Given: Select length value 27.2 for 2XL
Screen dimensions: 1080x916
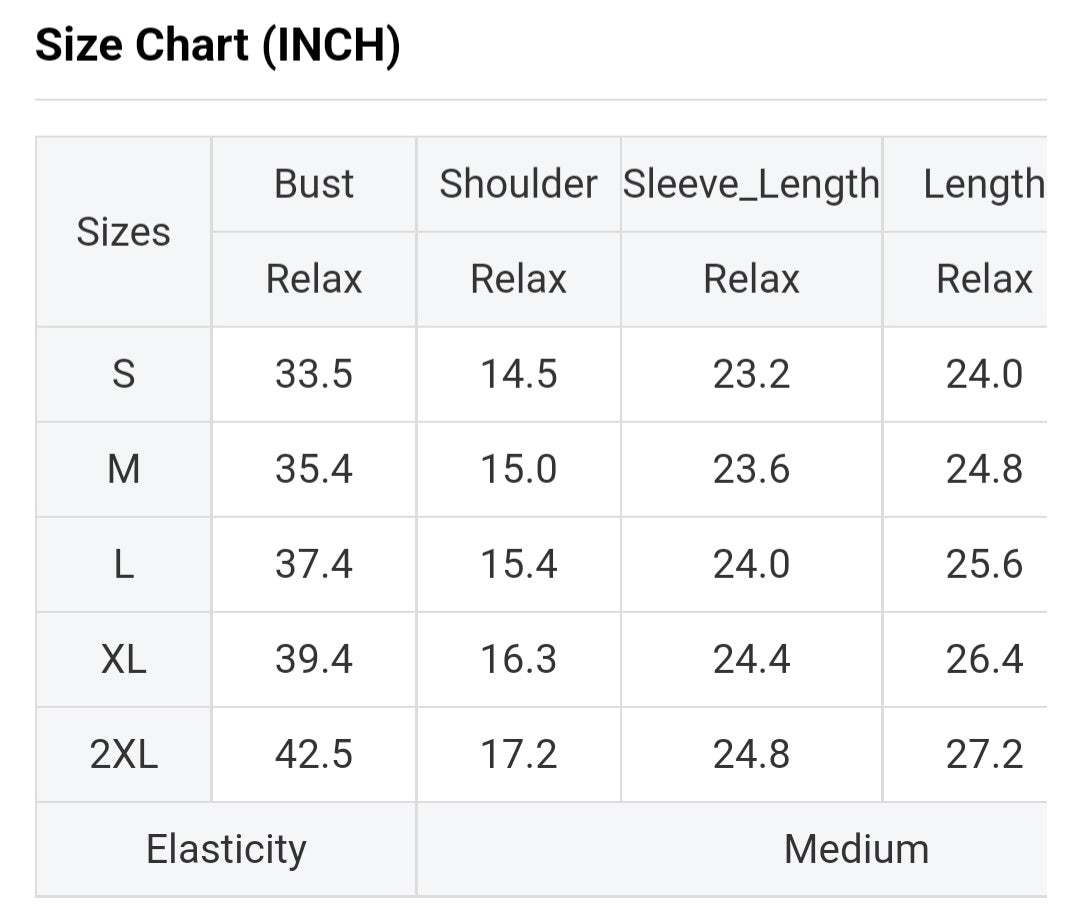Looking at the screenshot, I should pos(984,755).
